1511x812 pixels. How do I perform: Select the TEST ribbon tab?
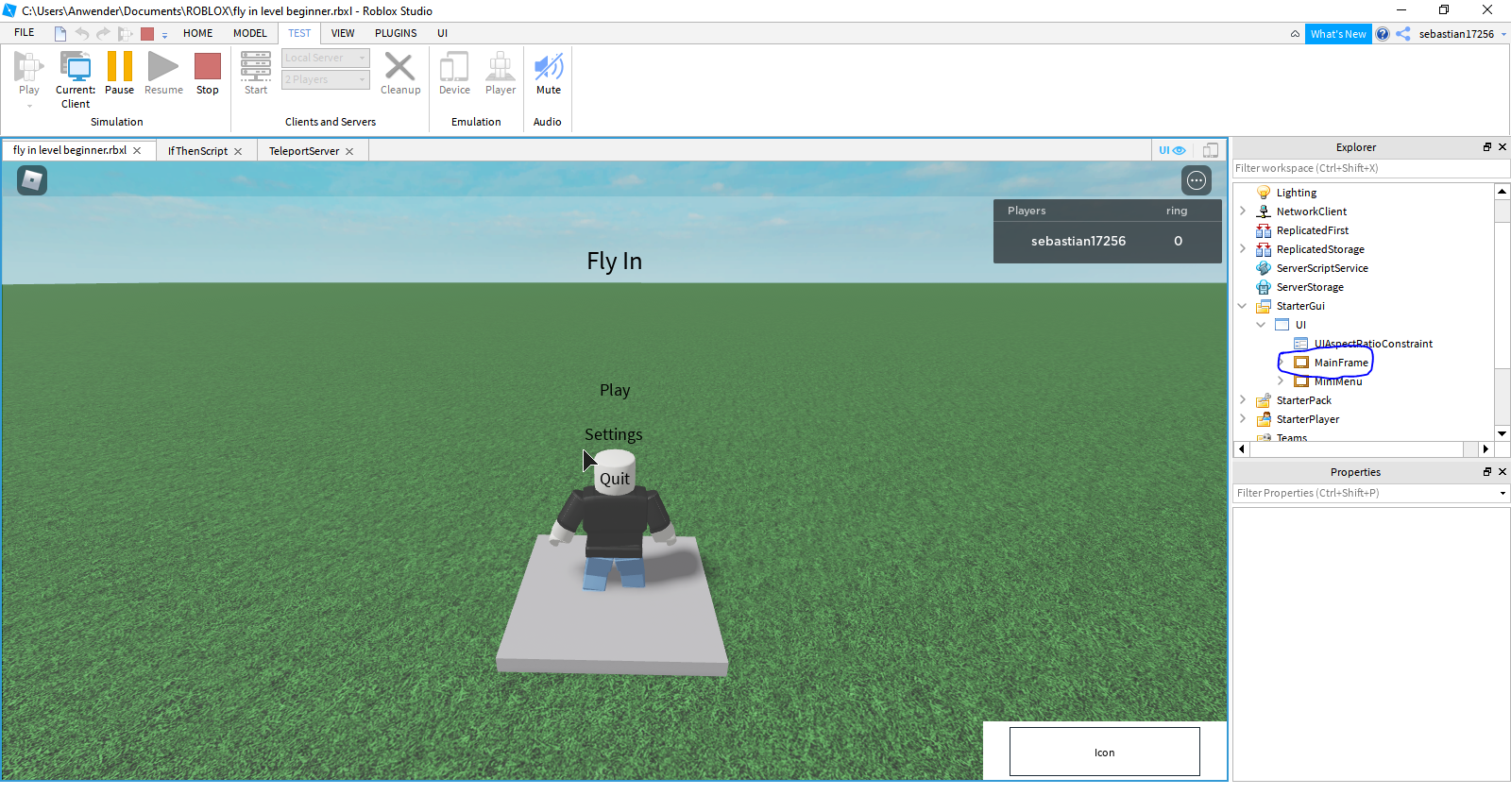(x=299, y=33)
